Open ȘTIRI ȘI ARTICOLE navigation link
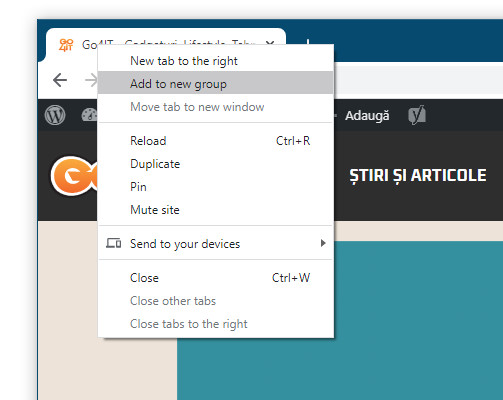This screenshot has height=400, width=503. click(x=418, y=176)
